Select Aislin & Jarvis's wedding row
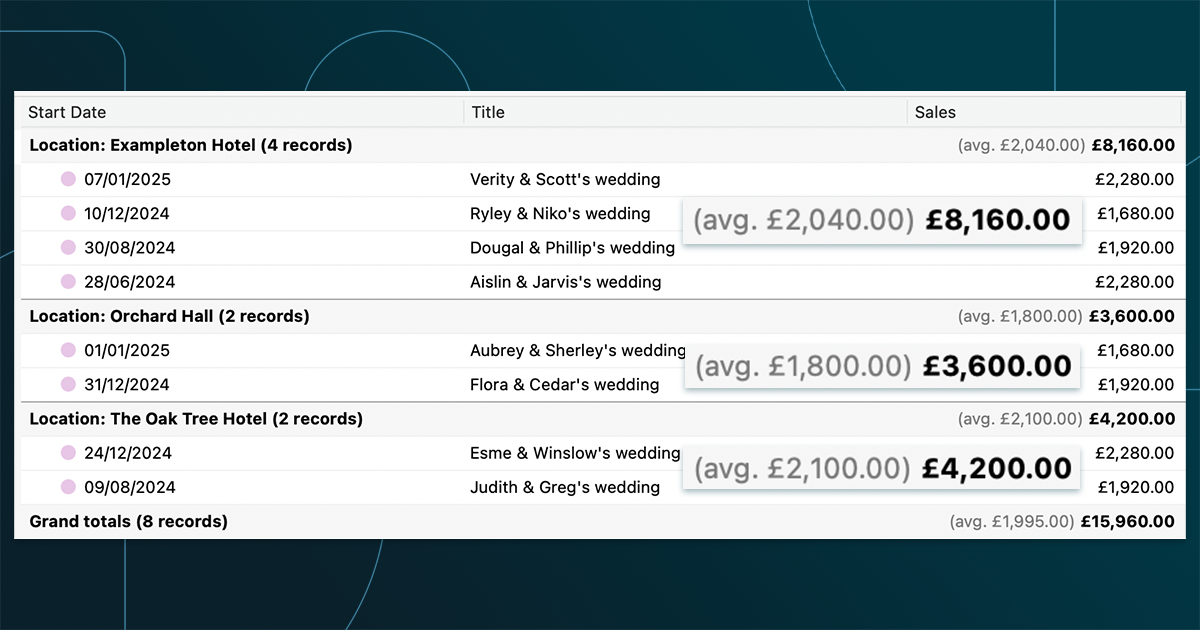 tap(565, 282)
